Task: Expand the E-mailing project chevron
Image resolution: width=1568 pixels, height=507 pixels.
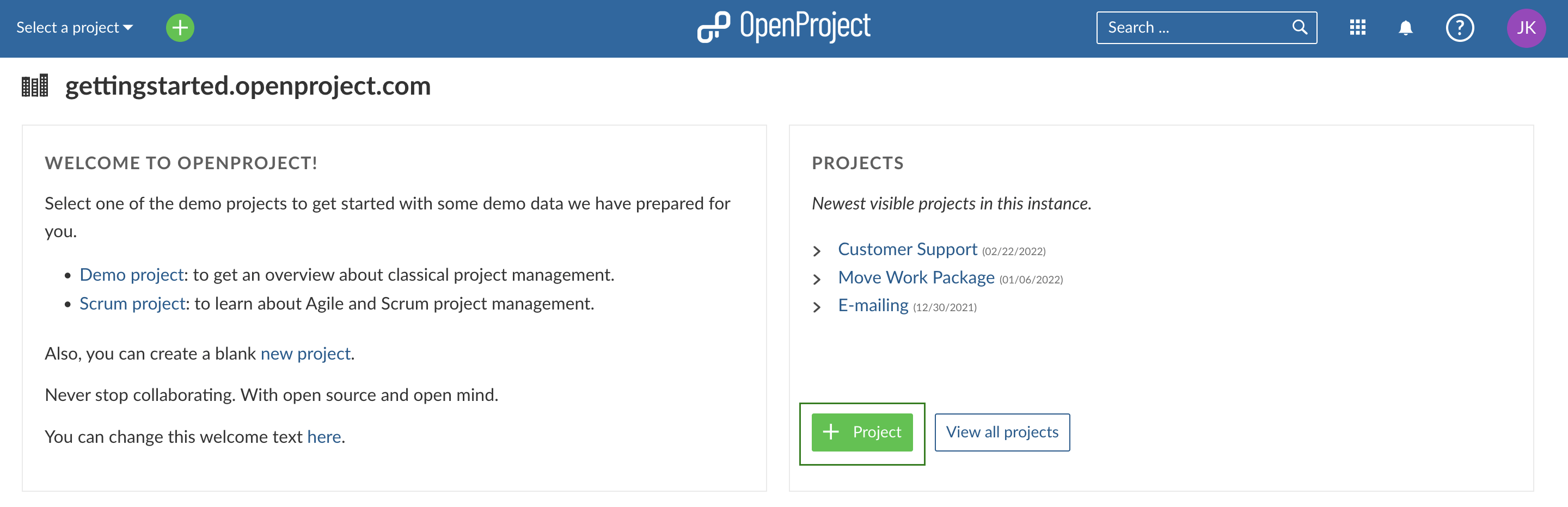Action: tap(817, 307)
